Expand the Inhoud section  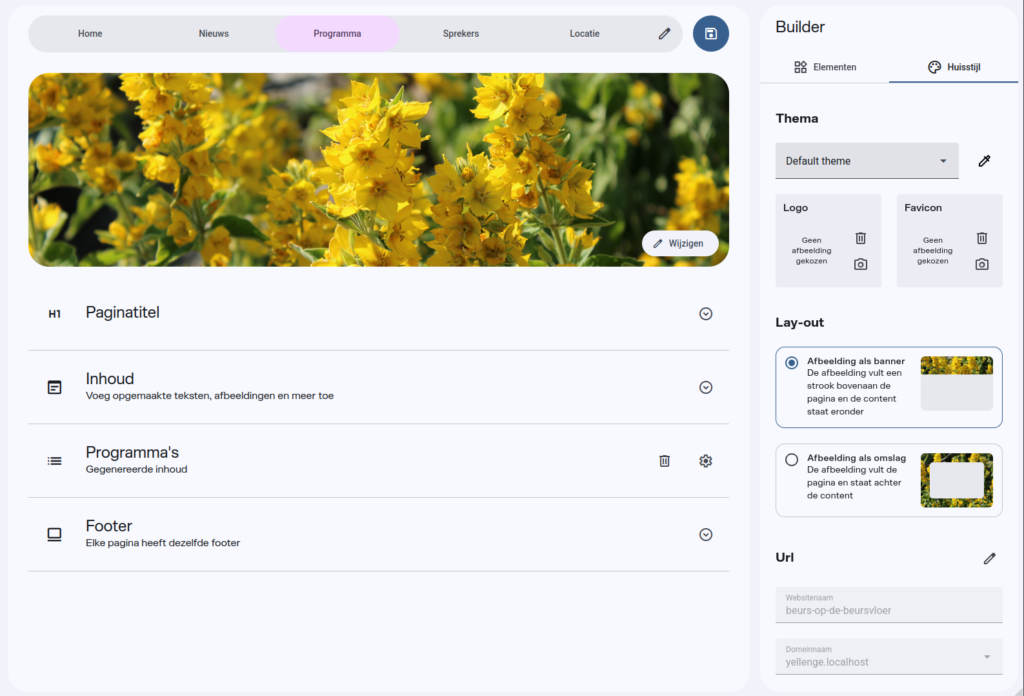(x=705, y=388)
